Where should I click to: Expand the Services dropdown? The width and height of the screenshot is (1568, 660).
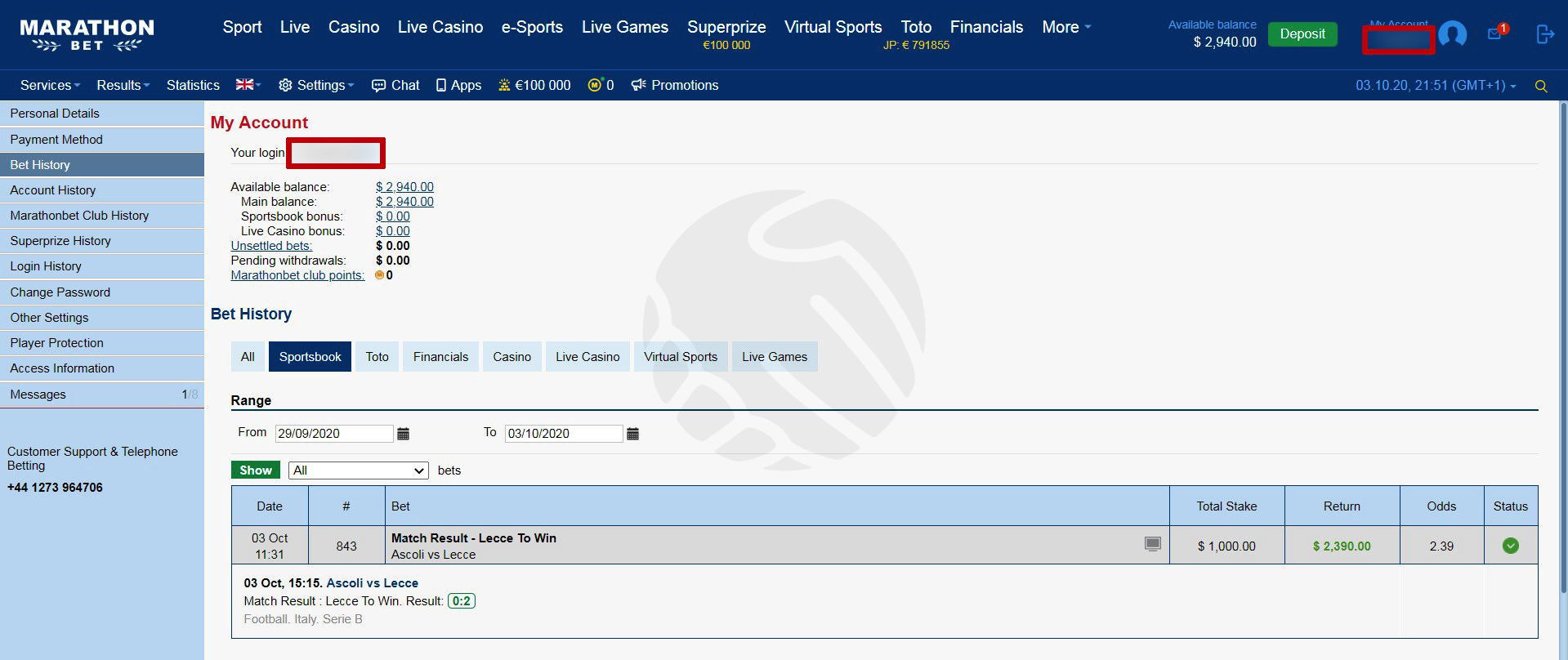[50, 85]
